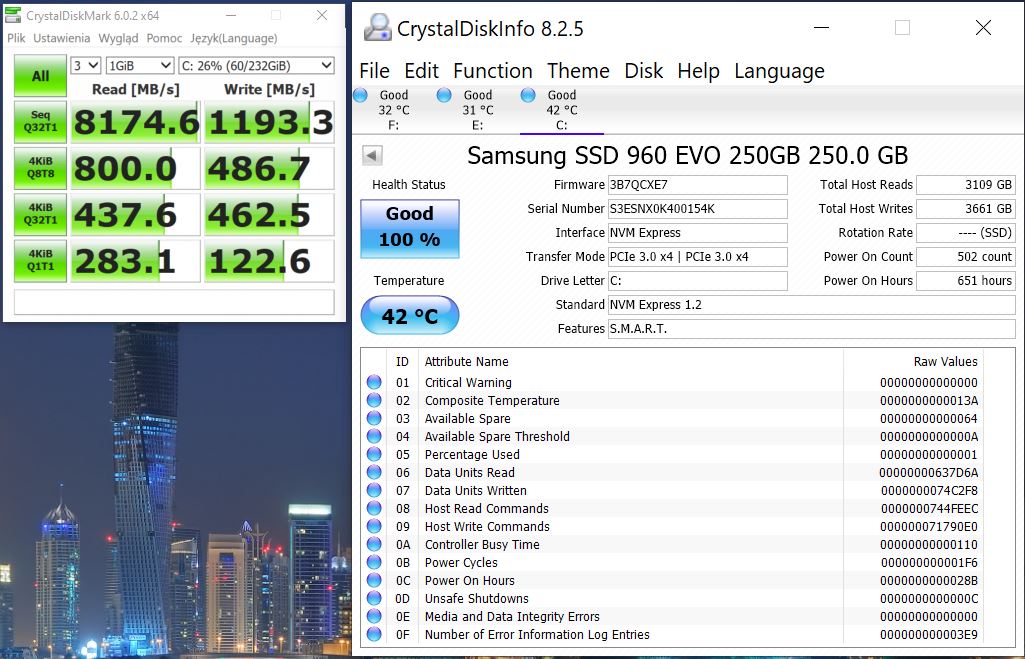Click the Power On Hours value 651 hours
This screenshot has width=1025, height=659.
966,280
